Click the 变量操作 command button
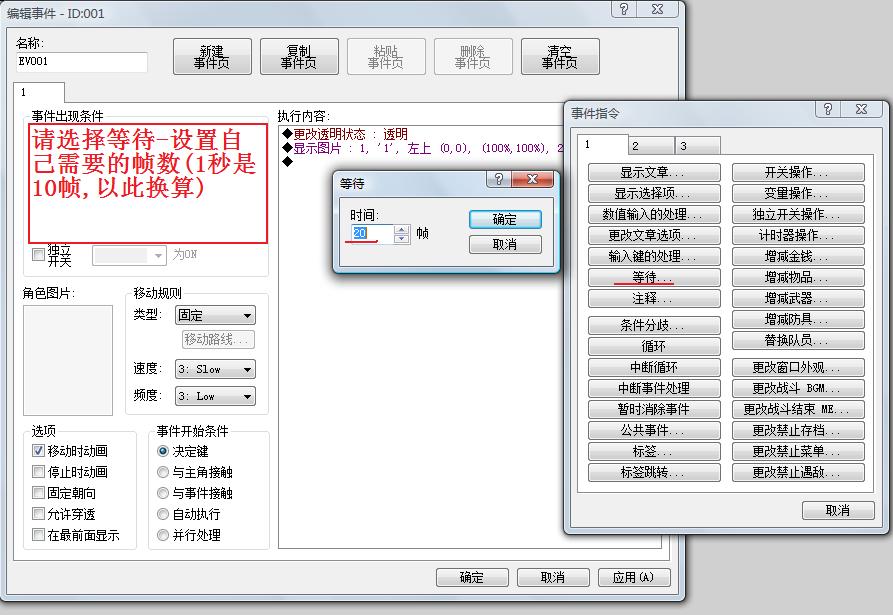The image size is (893, 615). point(798,194)
